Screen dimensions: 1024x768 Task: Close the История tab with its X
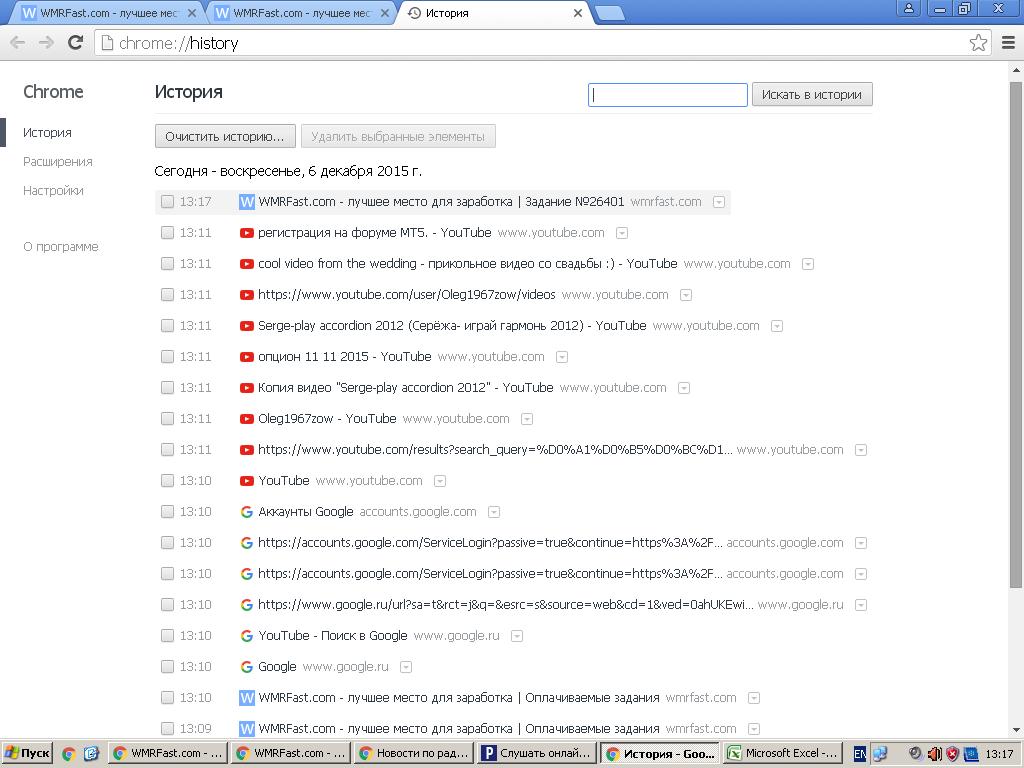tap(577, 13)
